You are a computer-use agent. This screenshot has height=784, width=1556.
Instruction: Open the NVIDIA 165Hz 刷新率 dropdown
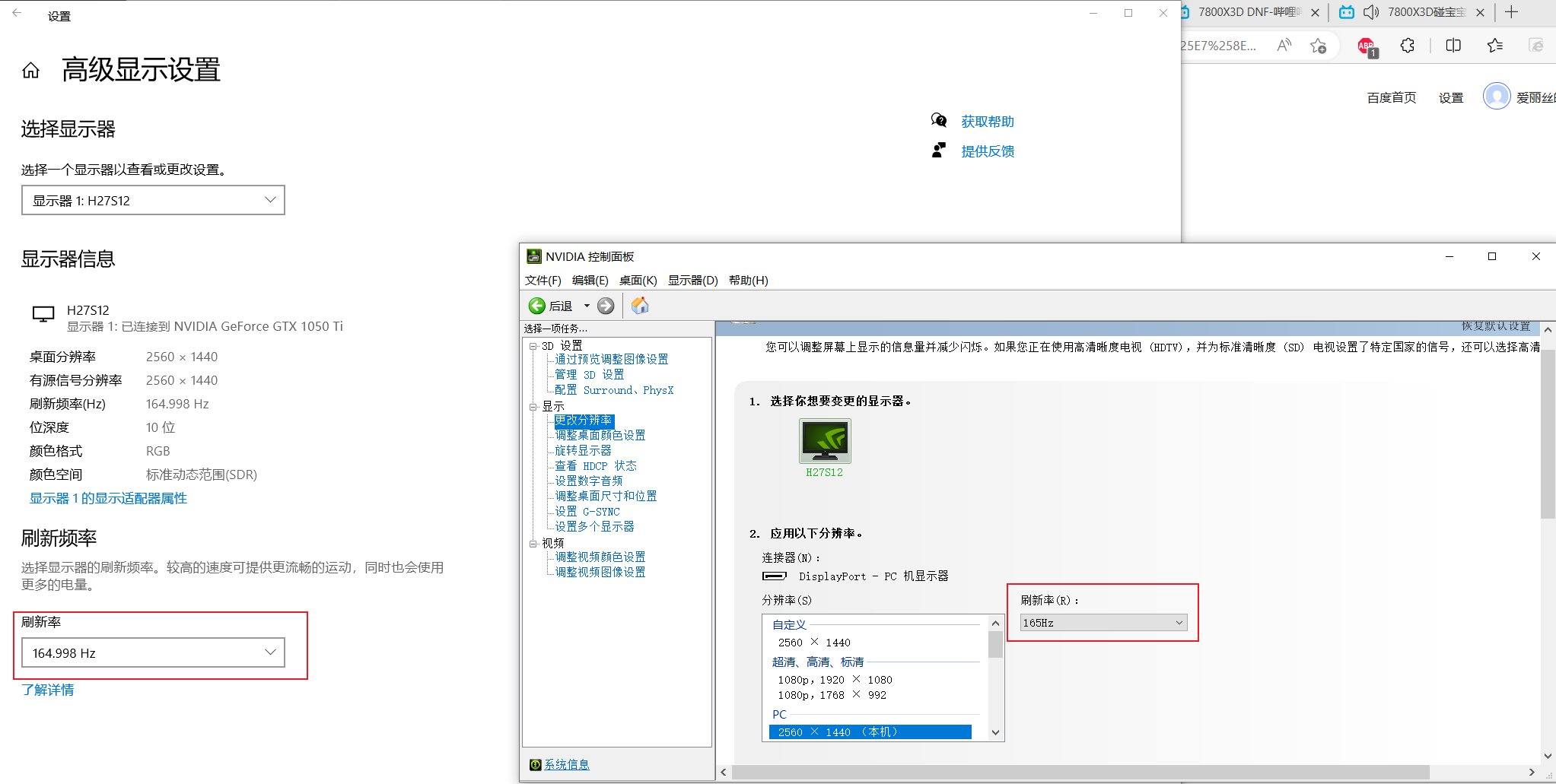[1103, 623]
